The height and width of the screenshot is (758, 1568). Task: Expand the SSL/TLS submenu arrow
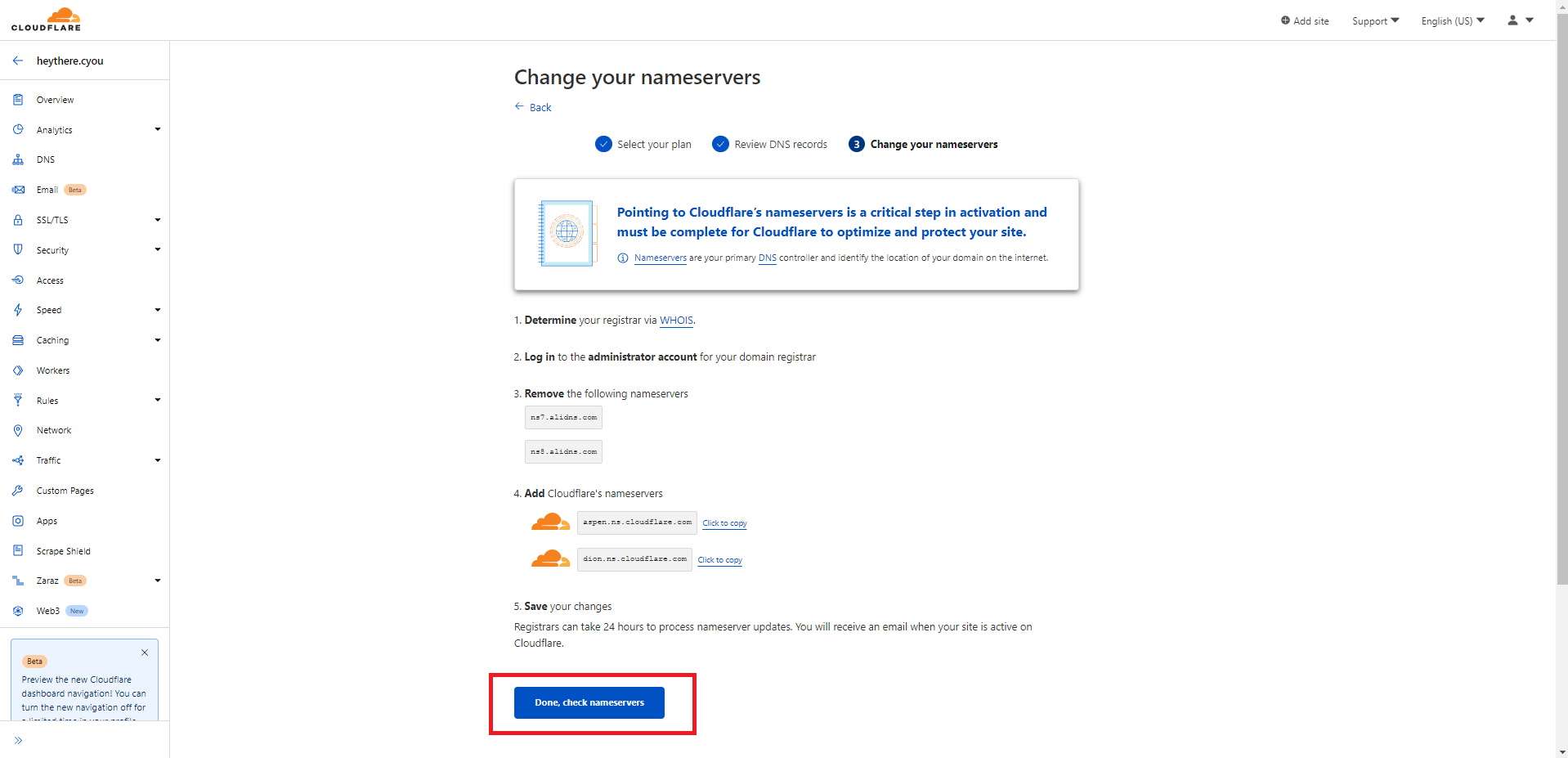click(x=158, y=220)
